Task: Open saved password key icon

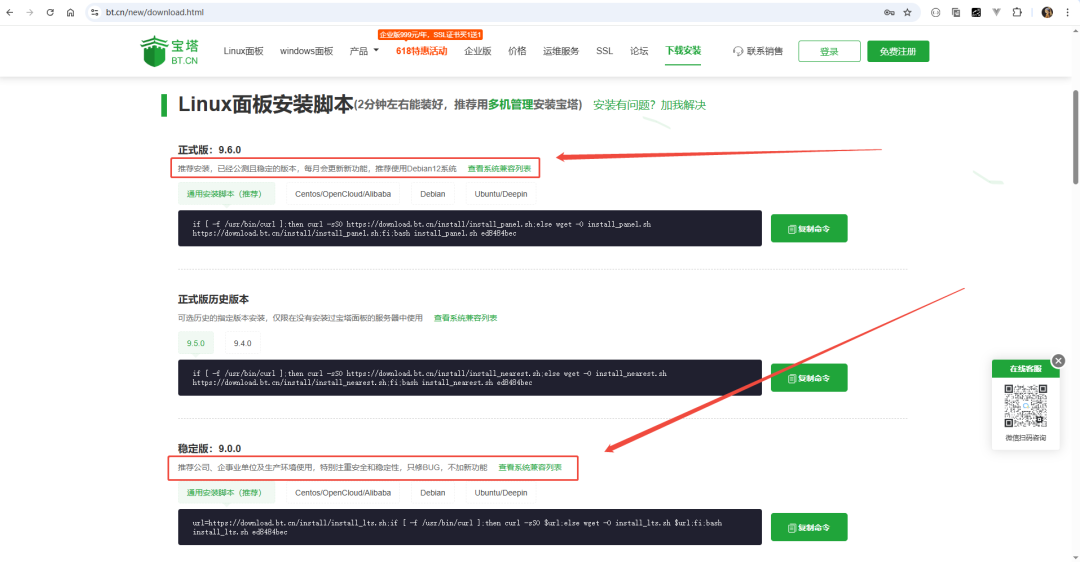Action: click(889, 12)
